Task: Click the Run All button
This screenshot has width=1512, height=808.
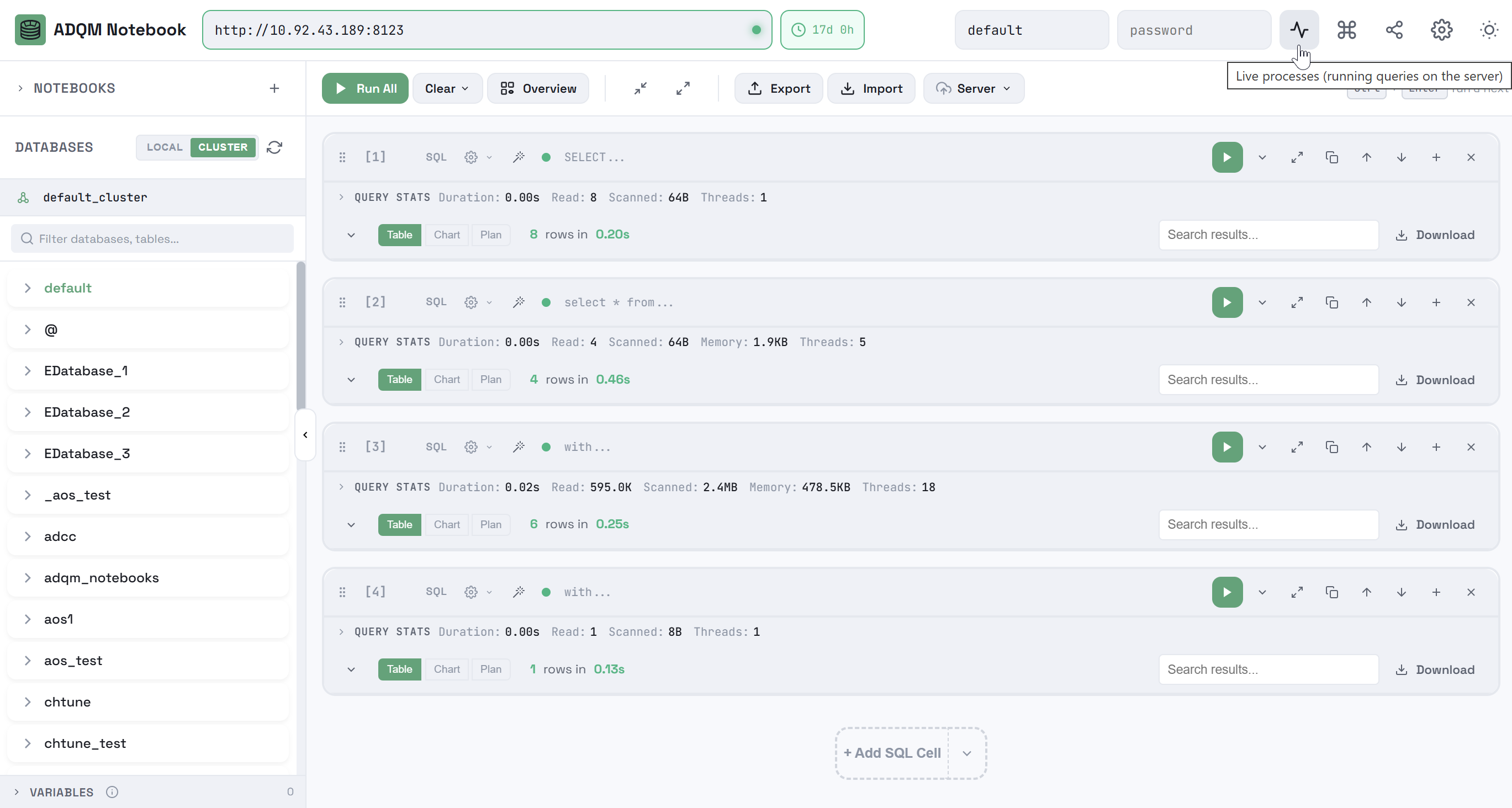Action: (365, 89)
